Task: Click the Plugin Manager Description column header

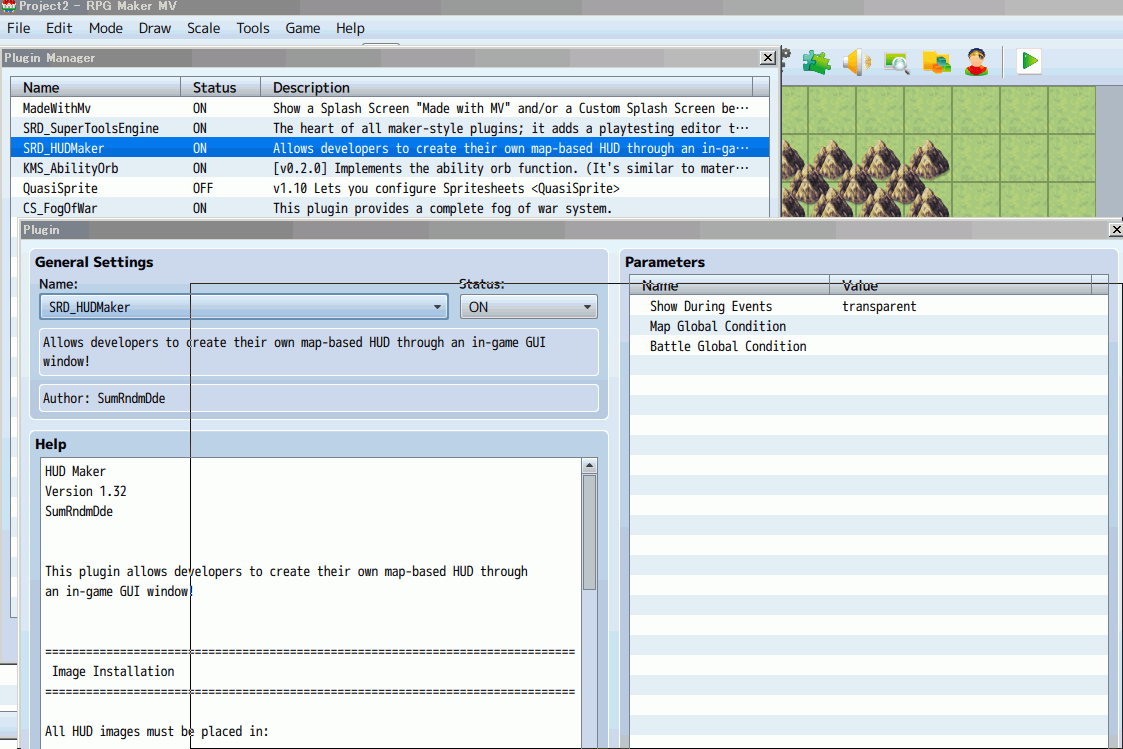Action: (x=507, y=87)
